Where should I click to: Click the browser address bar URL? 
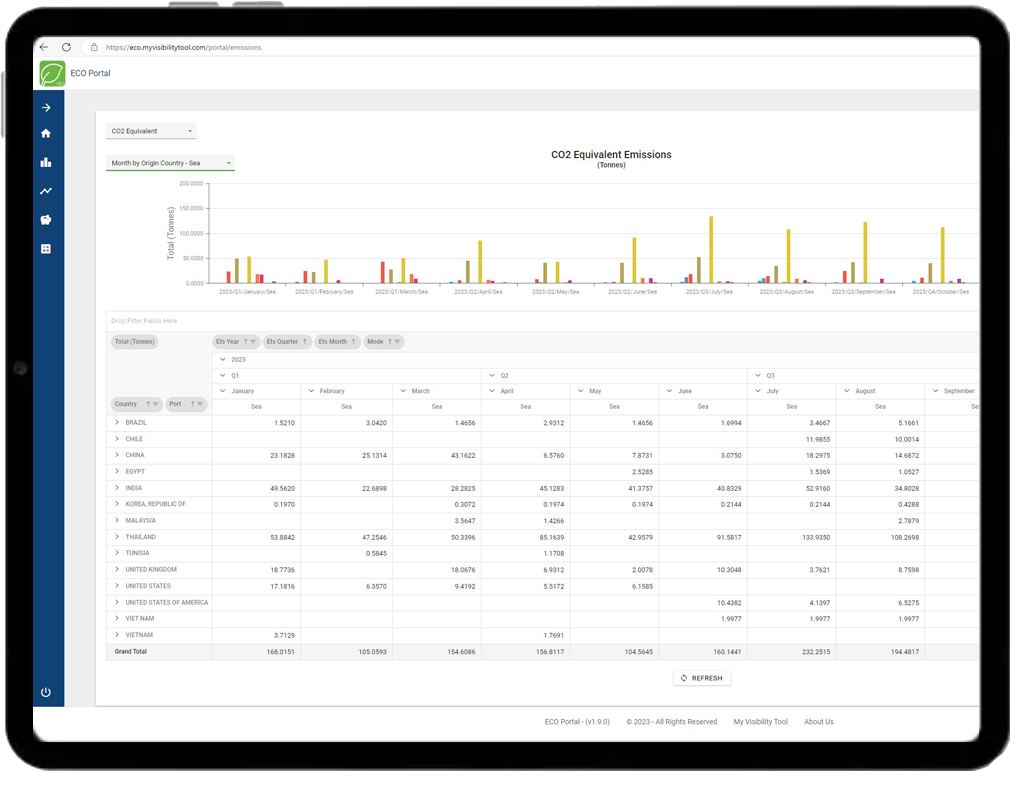(183, 47)
